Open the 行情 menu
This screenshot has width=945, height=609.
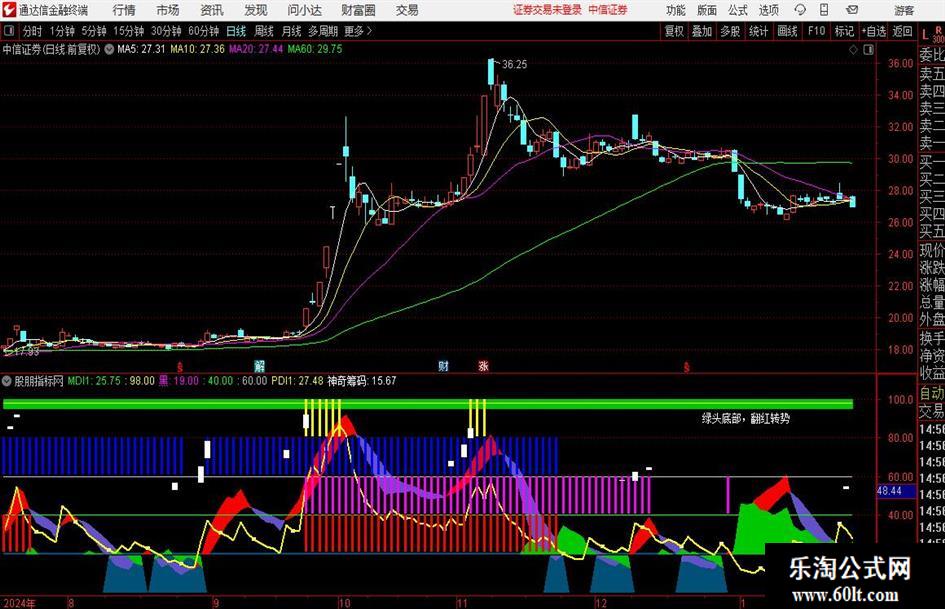(x=124, y=10)
